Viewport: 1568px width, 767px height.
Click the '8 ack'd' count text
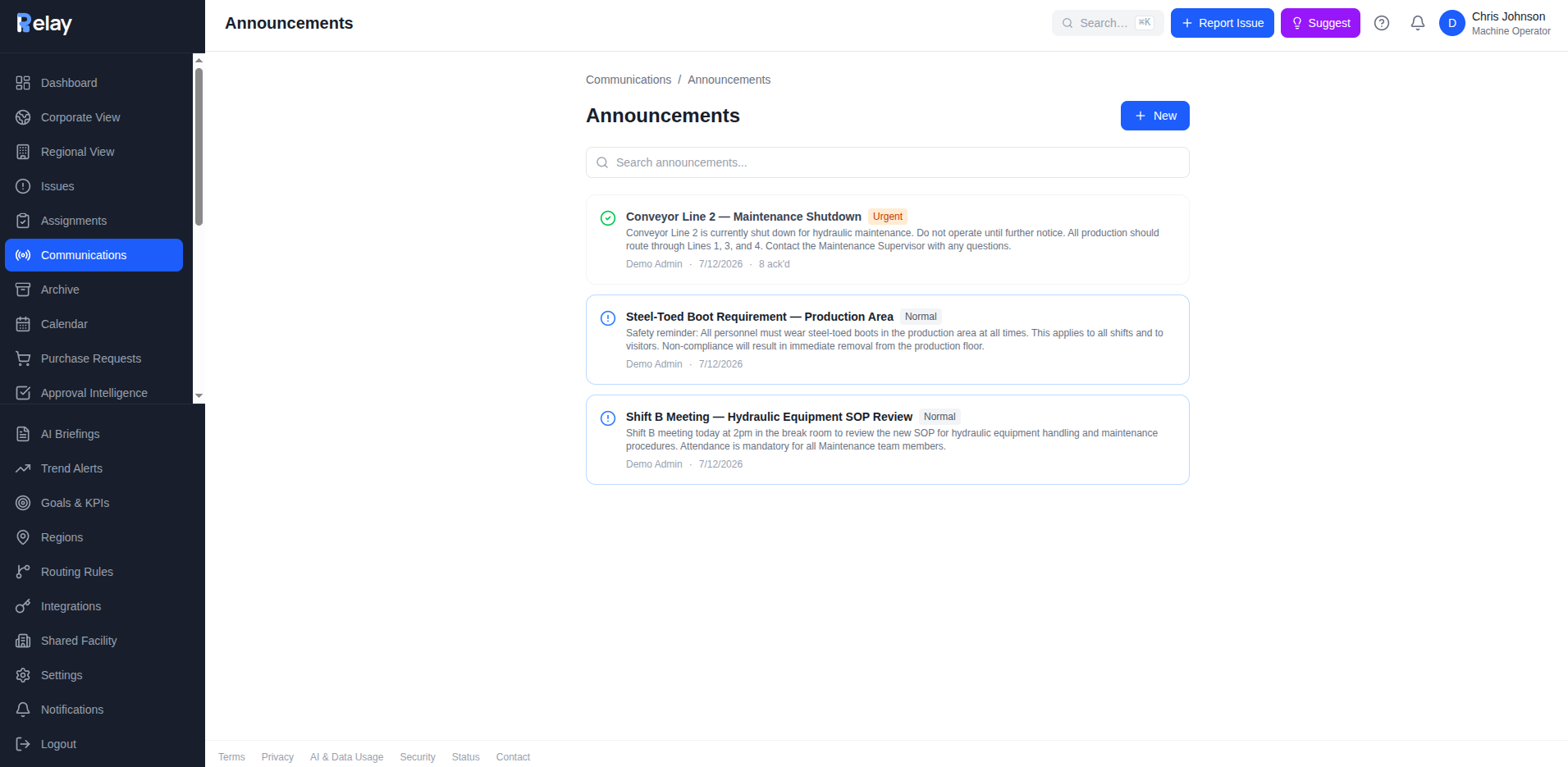click(x=774, y=264)
